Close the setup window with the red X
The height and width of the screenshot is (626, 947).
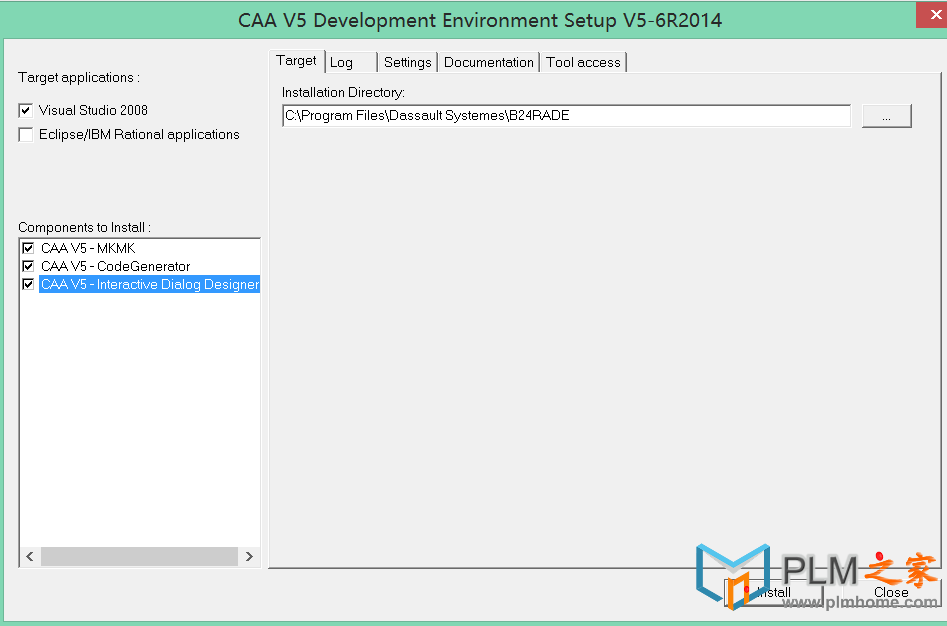point(933,14)
